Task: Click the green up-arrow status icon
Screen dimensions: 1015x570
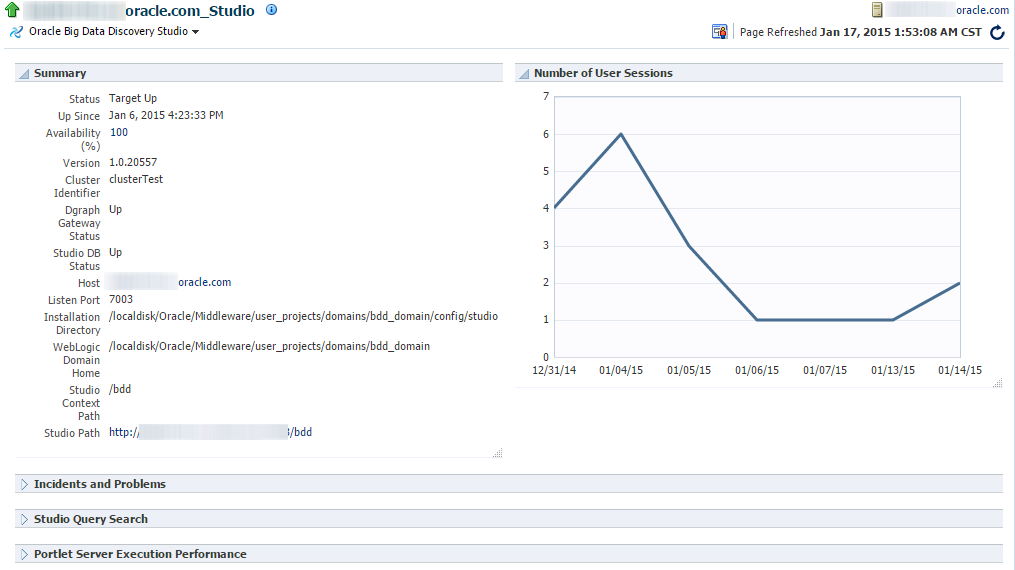Action: 12,10
